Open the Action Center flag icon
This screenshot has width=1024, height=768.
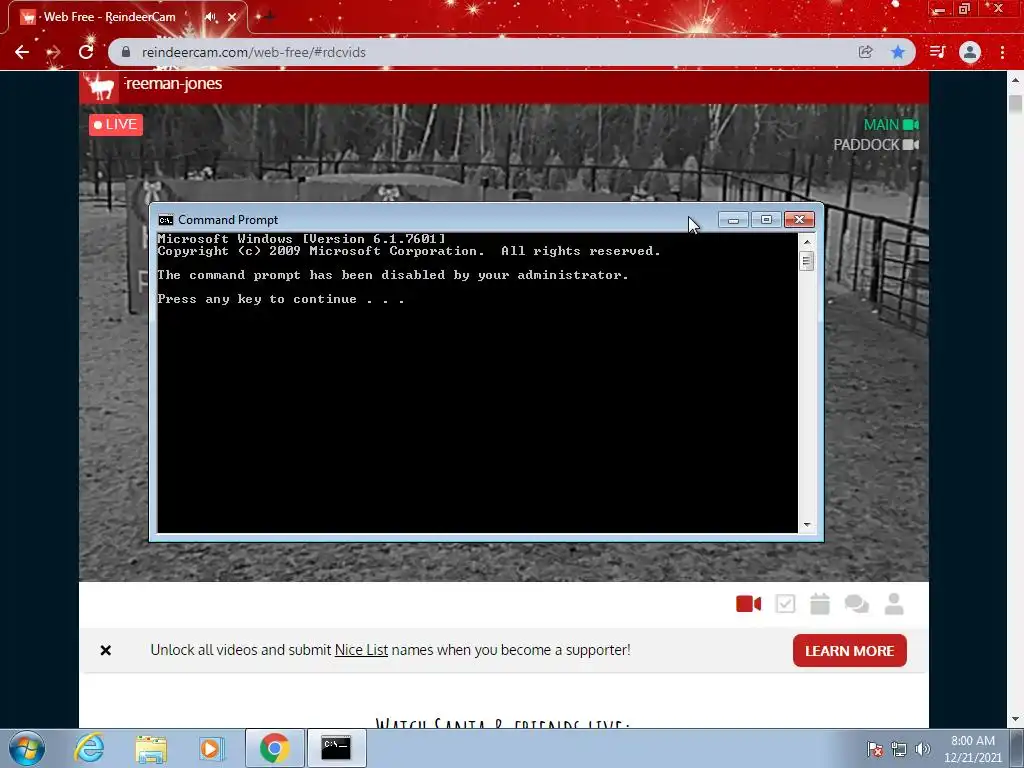point(875,749)
